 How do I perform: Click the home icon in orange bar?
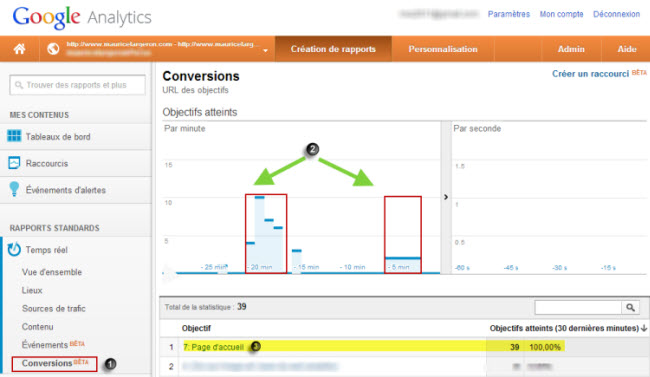(x=19, y=49)
